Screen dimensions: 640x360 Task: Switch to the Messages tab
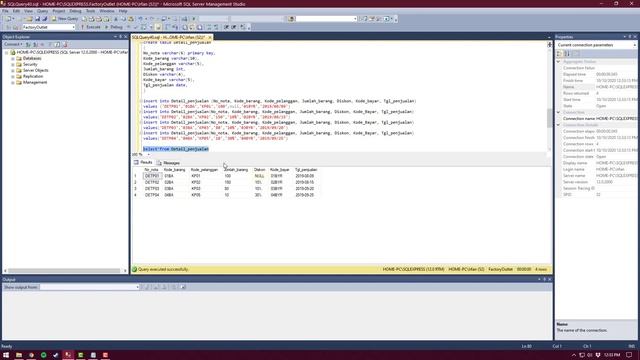pos(168,162)
